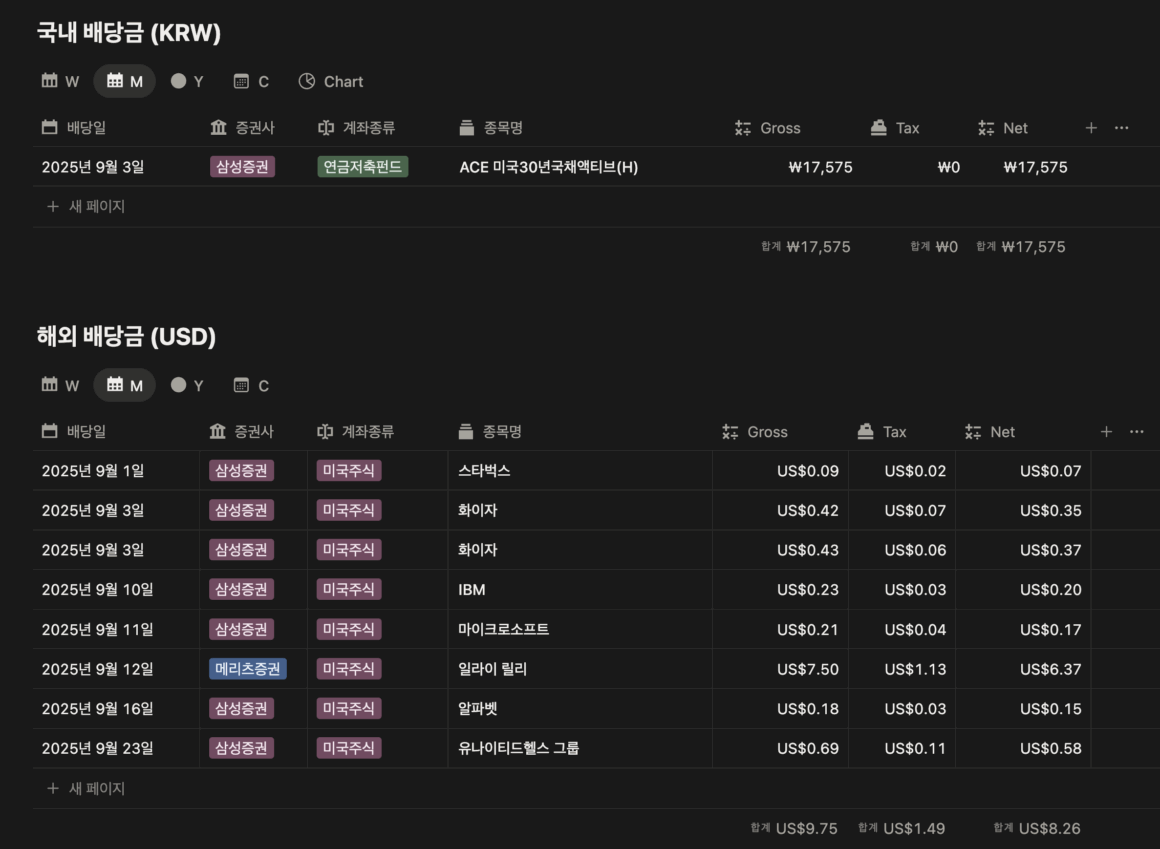Click 새 페이지 under the 해외 배당금 table
Screen dimensions: 1160x849
[x=86, y=789]
